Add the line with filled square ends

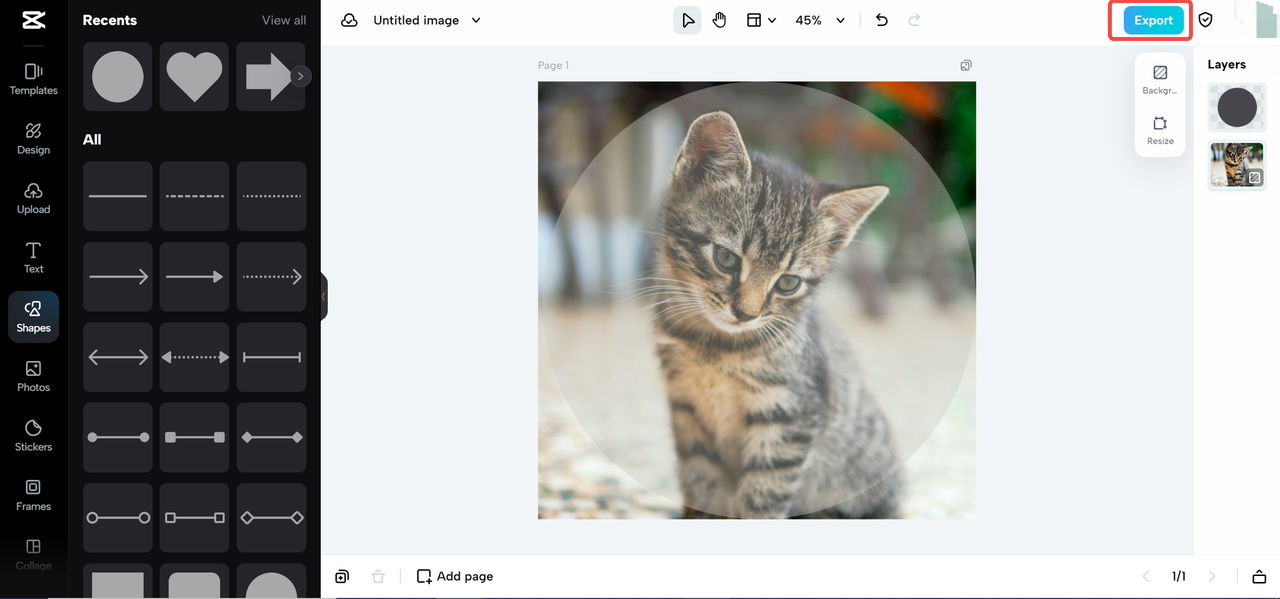[x=194, y=437]
